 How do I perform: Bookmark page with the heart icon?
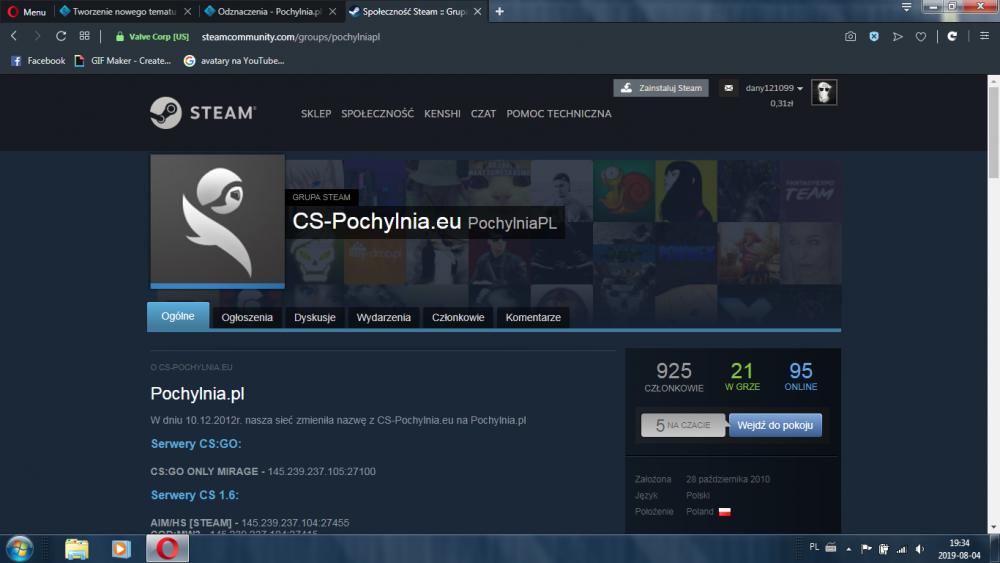pyautogui.click(x=921, y=36)
